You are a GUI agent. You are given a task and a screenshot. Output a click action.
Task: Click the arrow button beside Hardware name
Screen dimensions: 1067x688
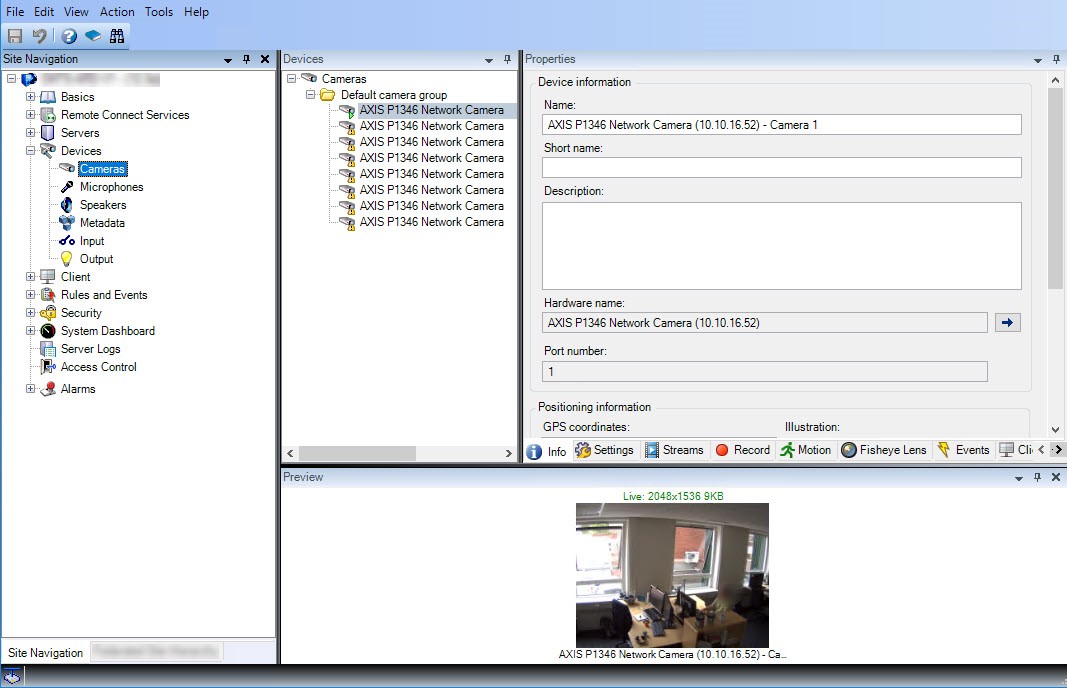coord(1008,322)
